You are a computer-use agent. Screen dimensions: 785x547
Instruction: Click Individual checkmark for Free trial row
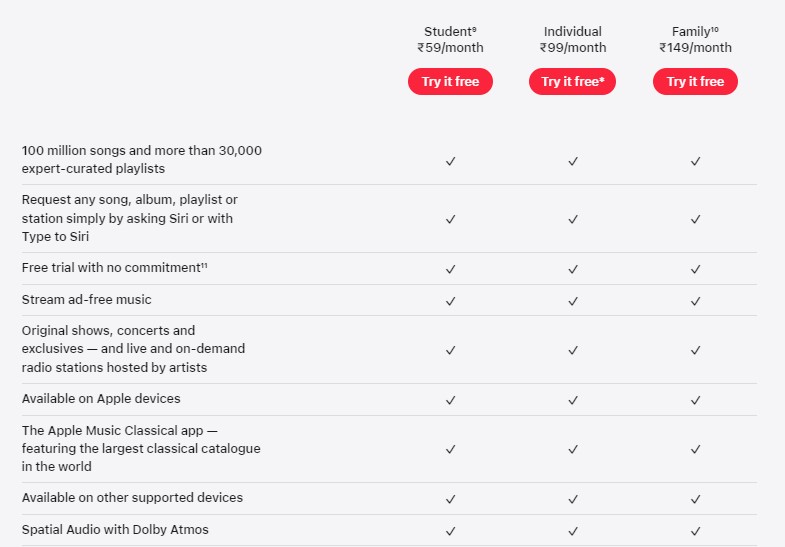573,269
